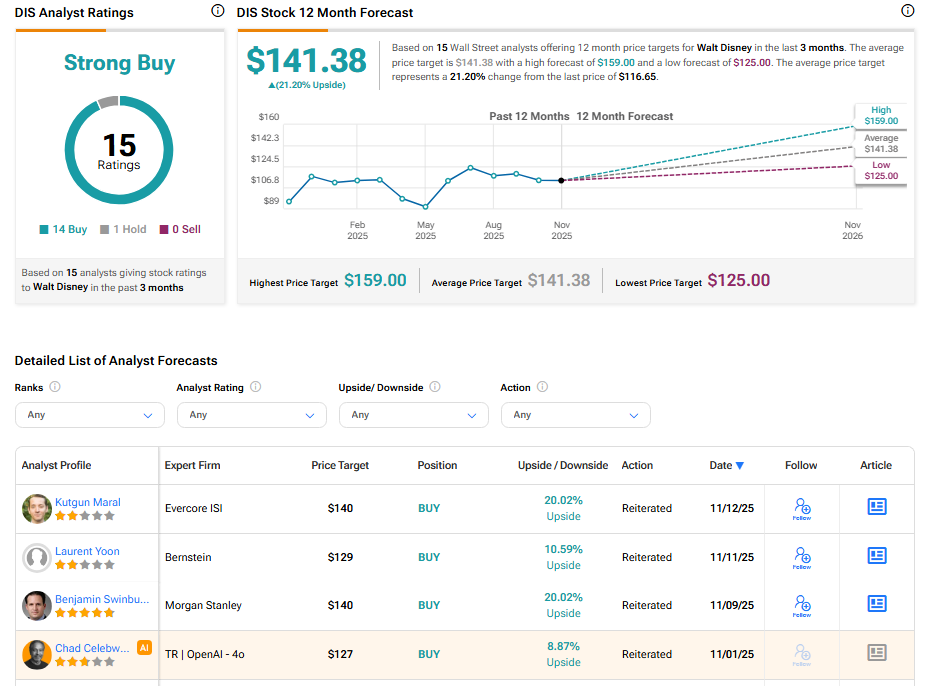Image resolution: width=929 pixels, height=686 pixels.
Task: Expand the Ranks filter dropdown
Action: (x=90, y=415)
